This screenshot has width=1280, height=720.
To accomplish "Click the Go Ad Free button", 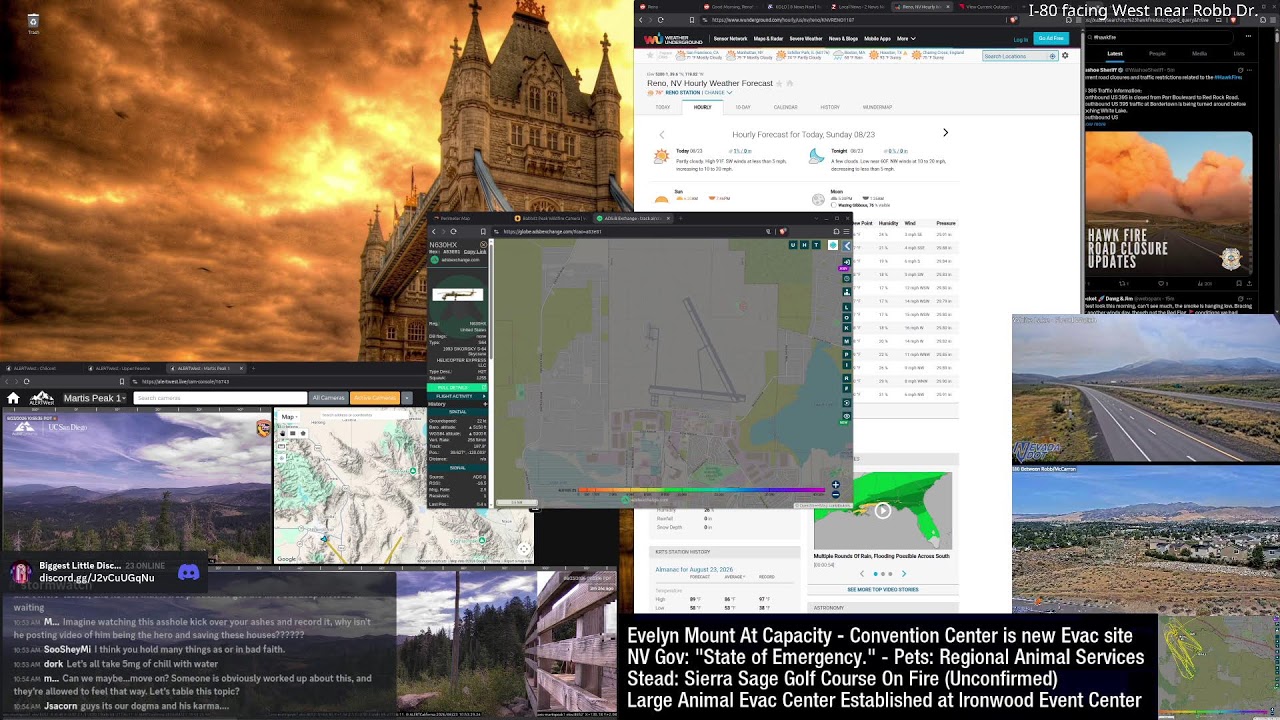I will 1051,39.
